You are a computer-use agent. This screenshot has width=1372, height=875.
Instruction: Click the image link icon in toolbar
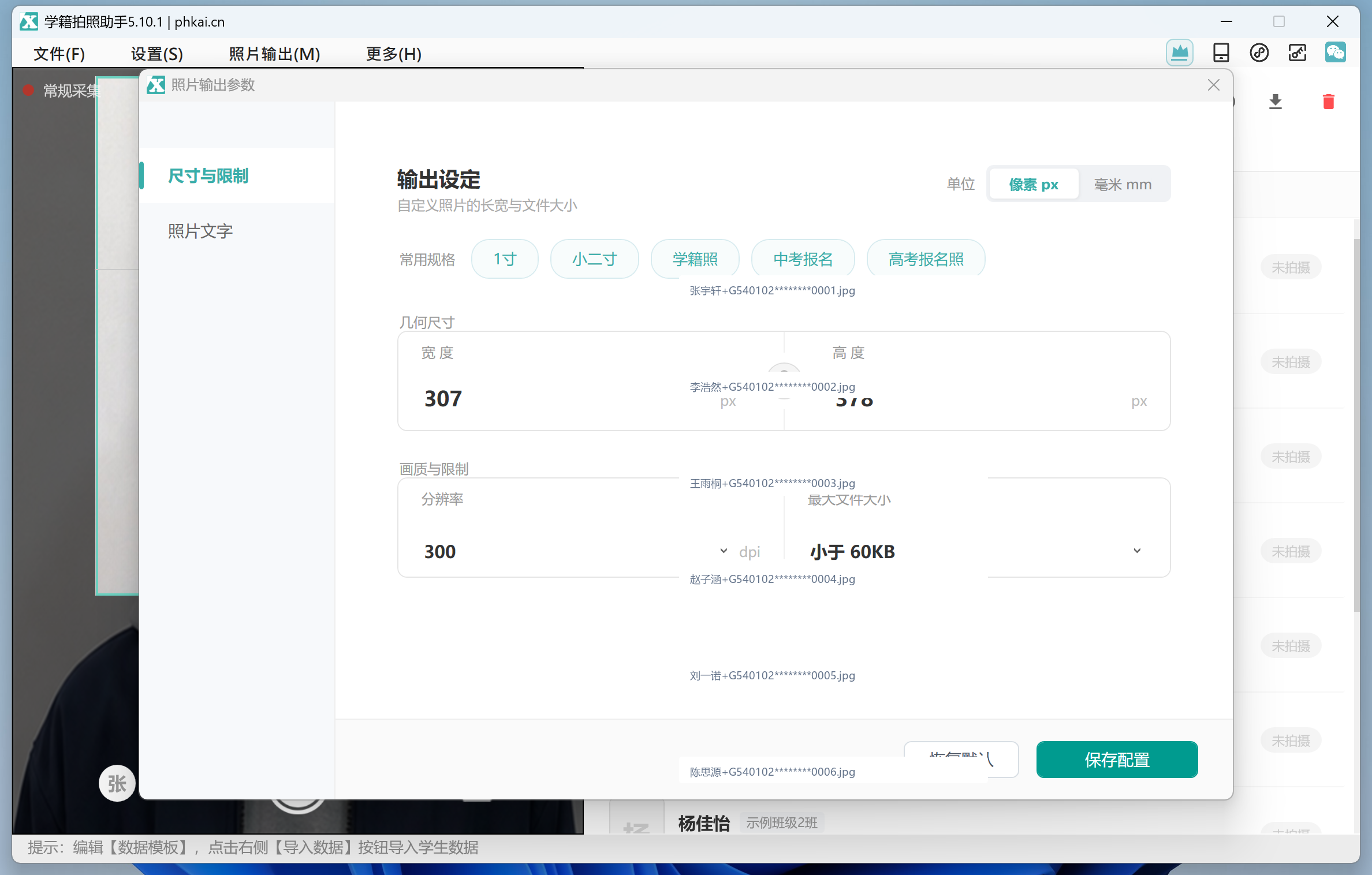[x=1298, y=53]
